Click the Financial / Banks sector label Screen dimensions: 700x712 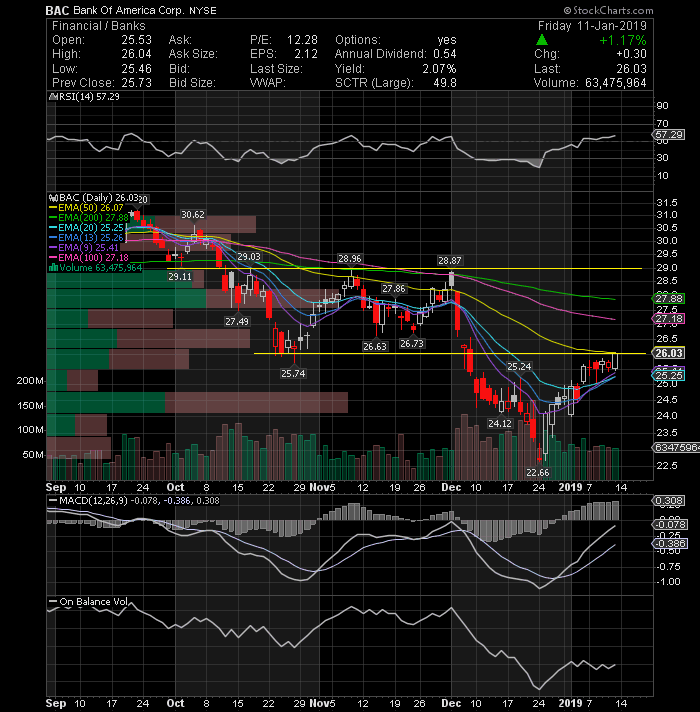(99, 26)
